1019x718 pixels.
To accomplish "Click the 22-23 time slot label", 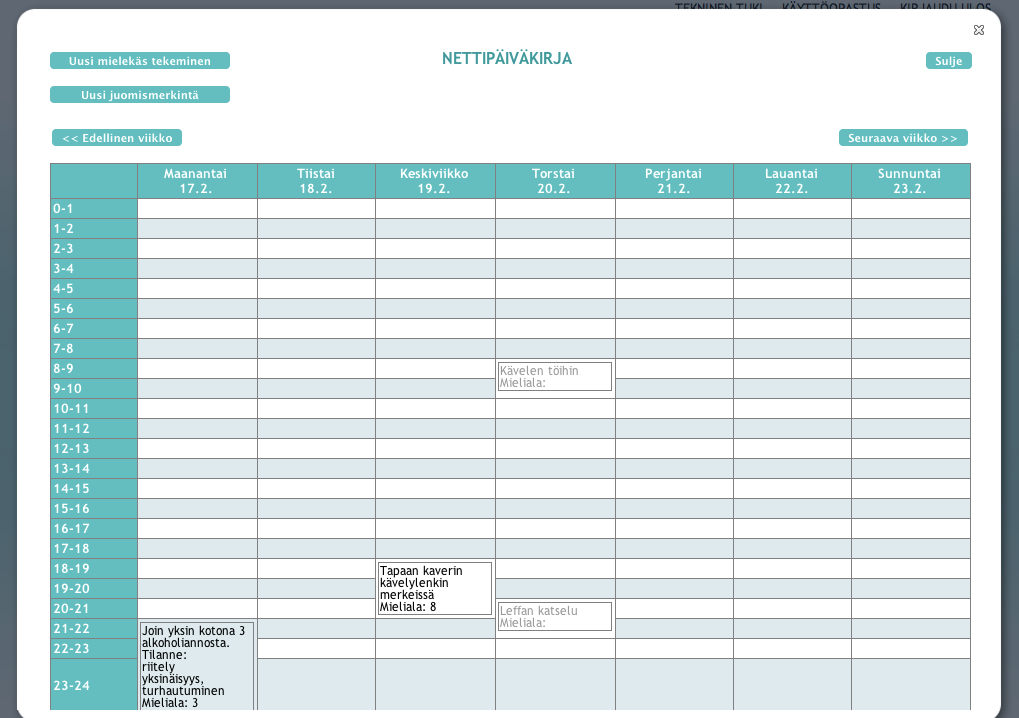I will tap(94, 648).
